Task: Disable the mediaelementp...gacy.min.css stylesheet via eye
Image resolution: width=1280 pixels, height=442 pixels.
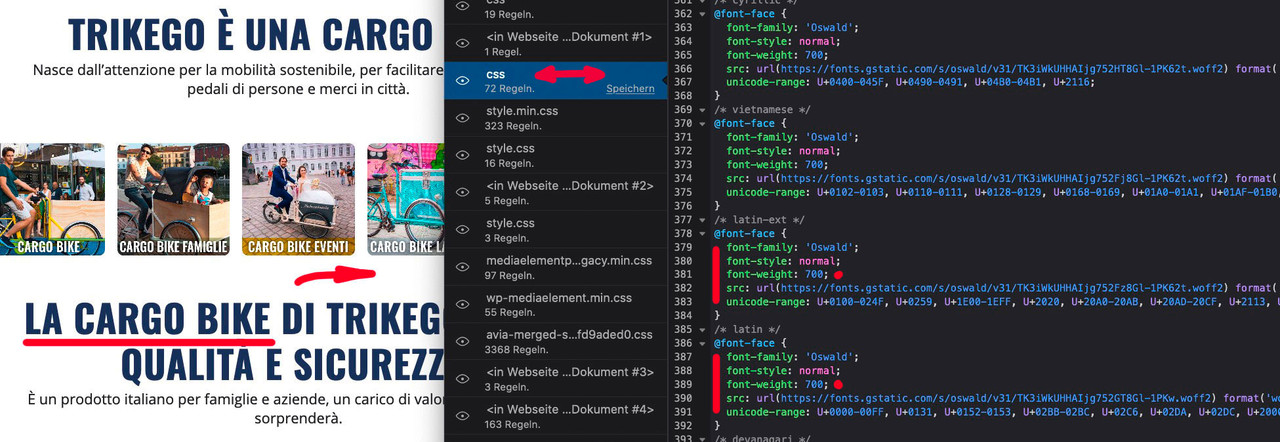Action: pos(462,267)
